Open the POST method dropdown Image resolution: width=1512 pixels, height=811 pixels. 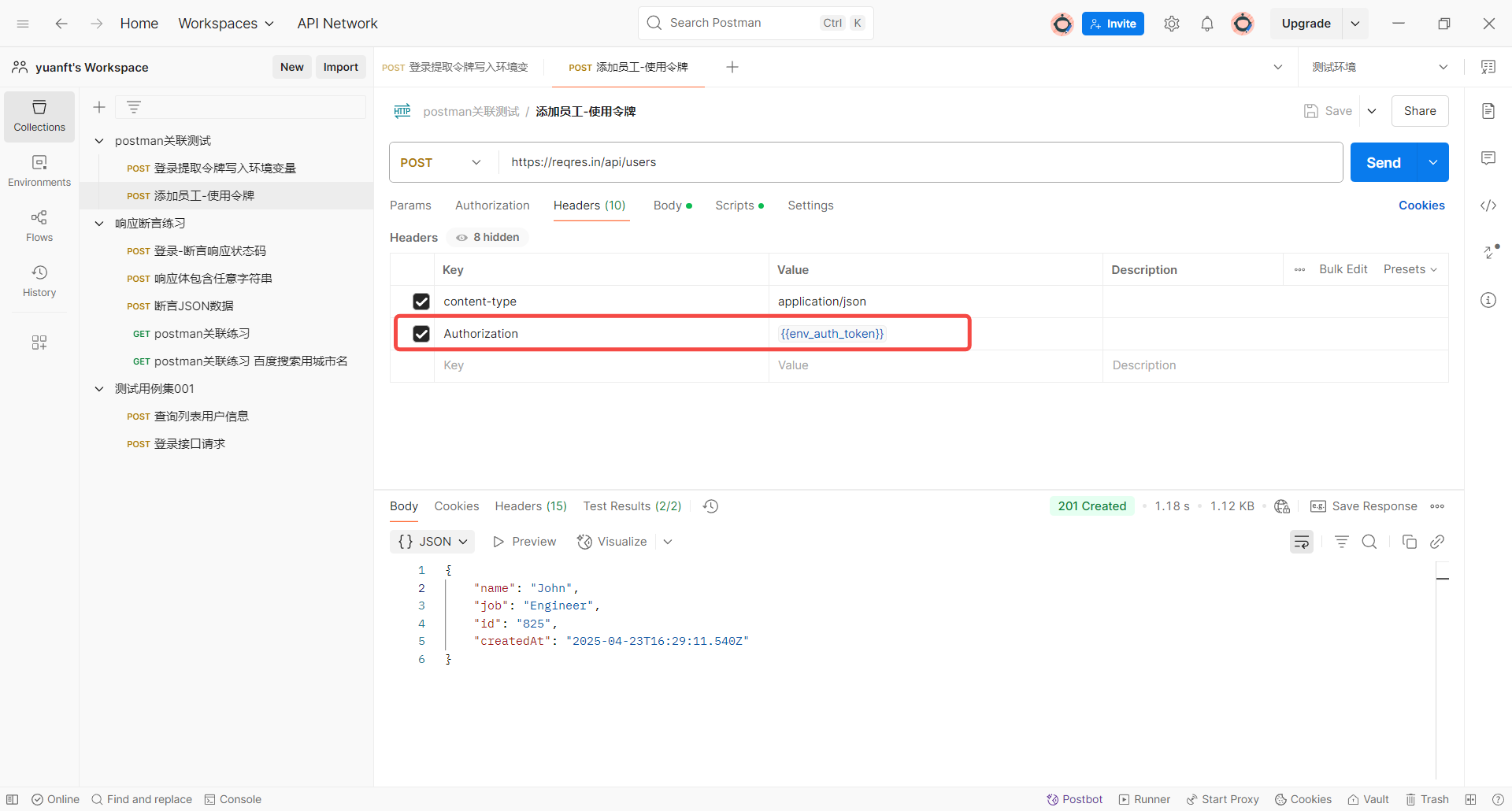[x=441, y=162]
